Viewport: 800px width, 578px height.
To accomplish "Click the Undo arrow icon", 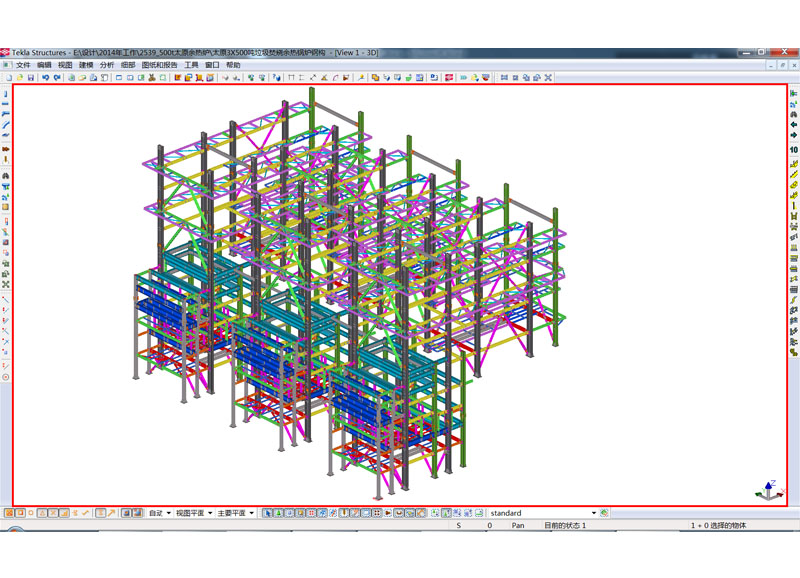I will tap(45, 77).
